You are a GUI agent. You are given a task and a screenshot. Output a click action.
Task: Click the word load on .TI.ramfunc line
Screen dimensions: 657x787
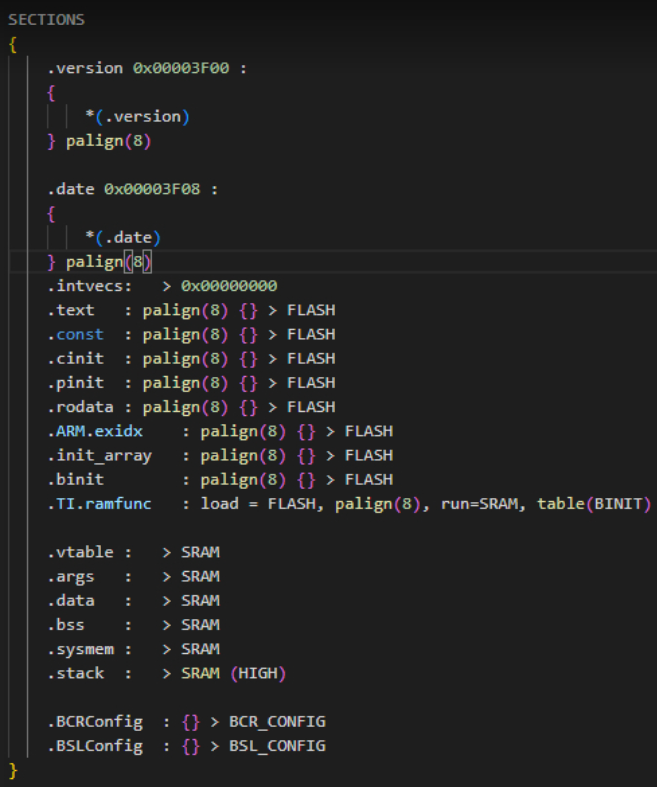click(x=220, y=503)
